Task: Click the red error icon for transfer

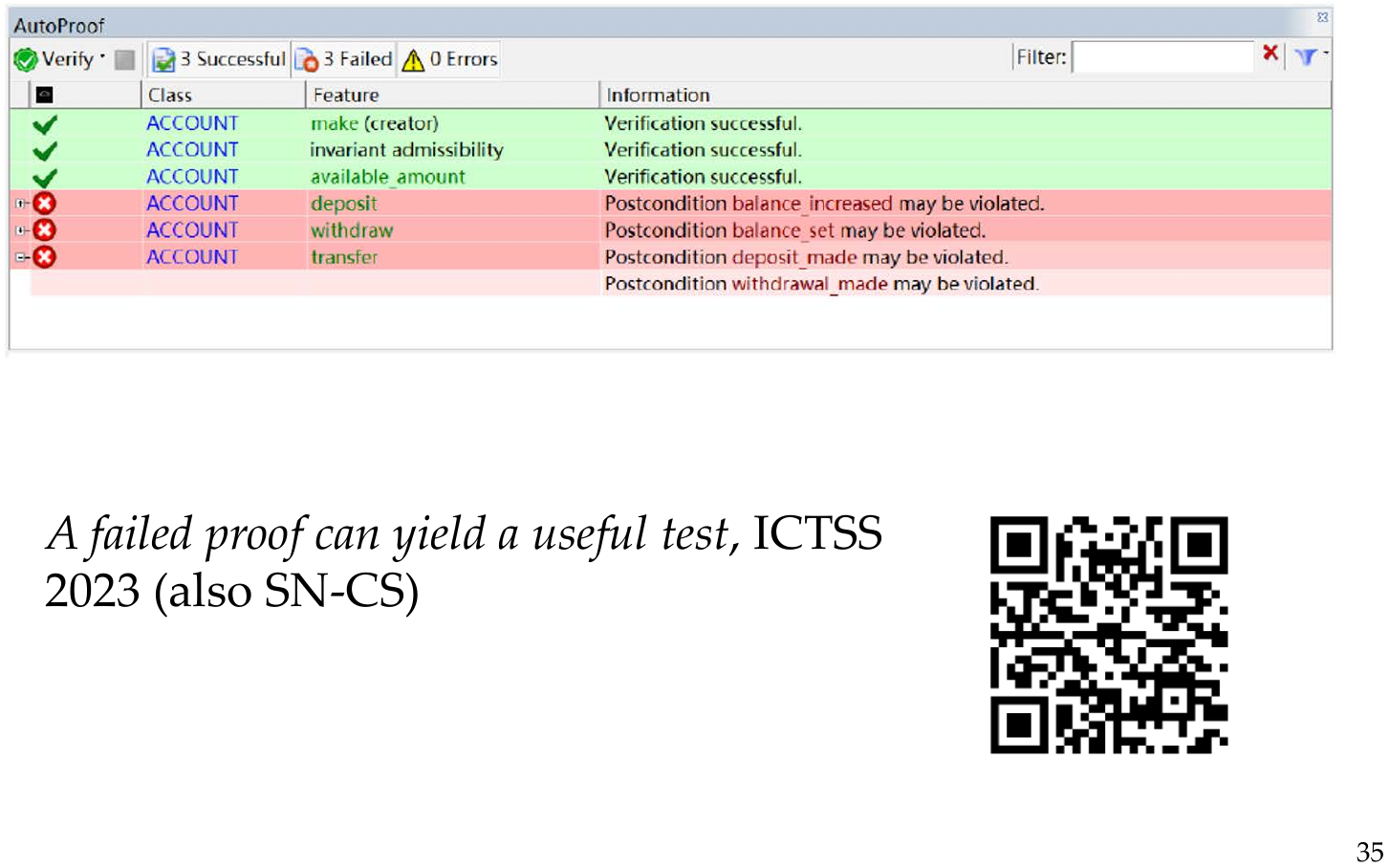Action: click(45, 257)
